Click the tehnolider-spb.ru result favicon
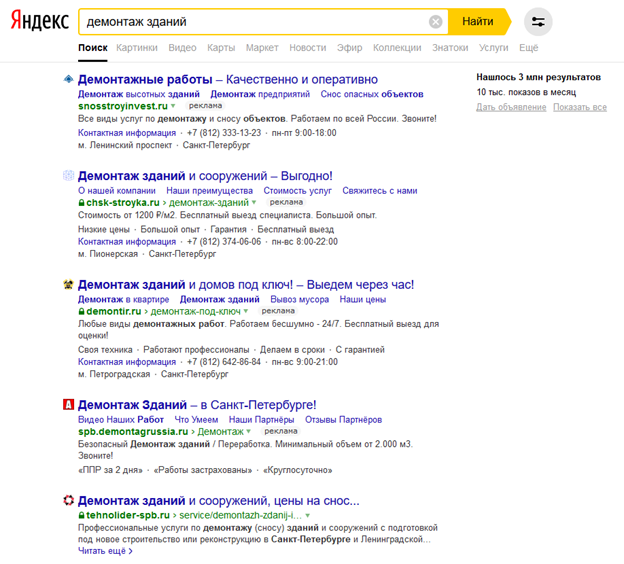This screenshot has height=564, width=624. 68,500
